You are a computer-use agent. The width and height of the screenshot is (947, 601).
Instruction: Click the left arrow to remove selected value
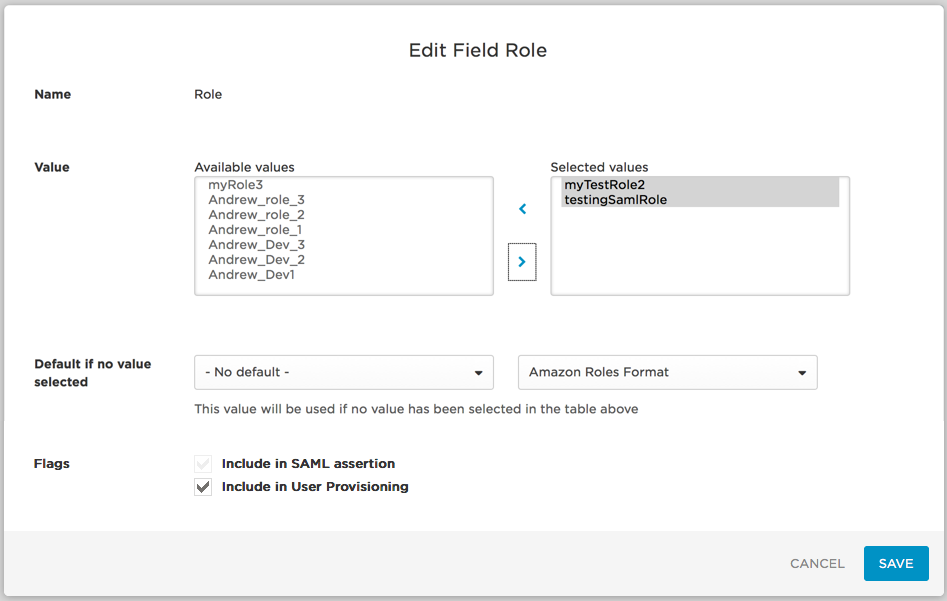pos(522,209)
